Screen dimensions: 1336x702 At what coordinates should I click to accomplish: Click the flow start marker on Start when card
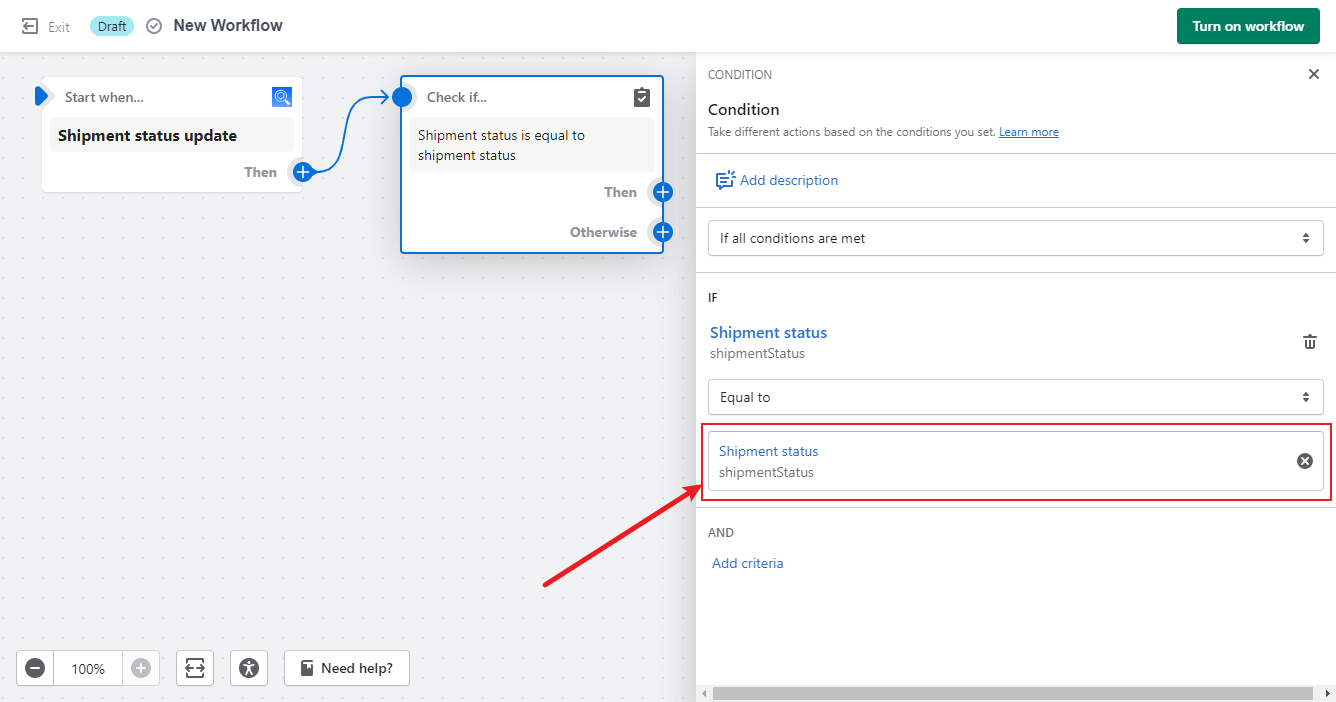click(x=41, y=96)
